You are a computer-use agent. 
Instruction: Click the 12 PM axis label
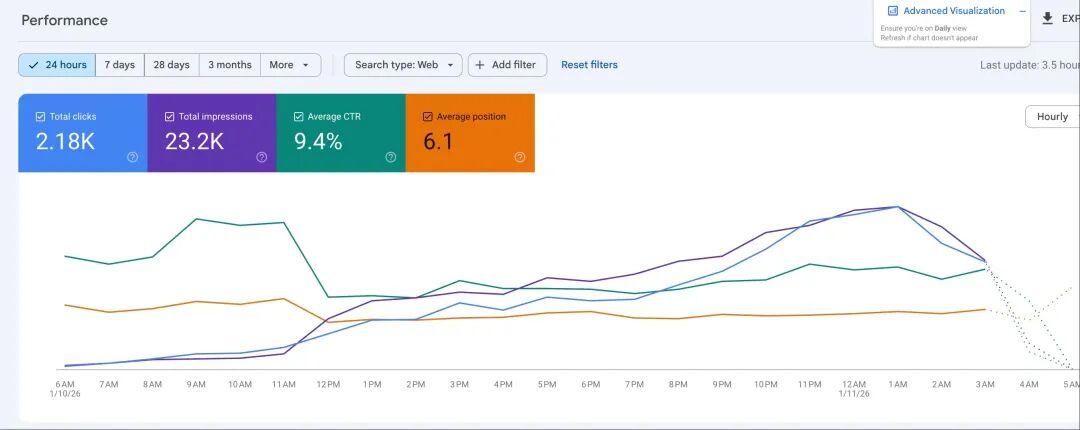(x=328, y=385)
